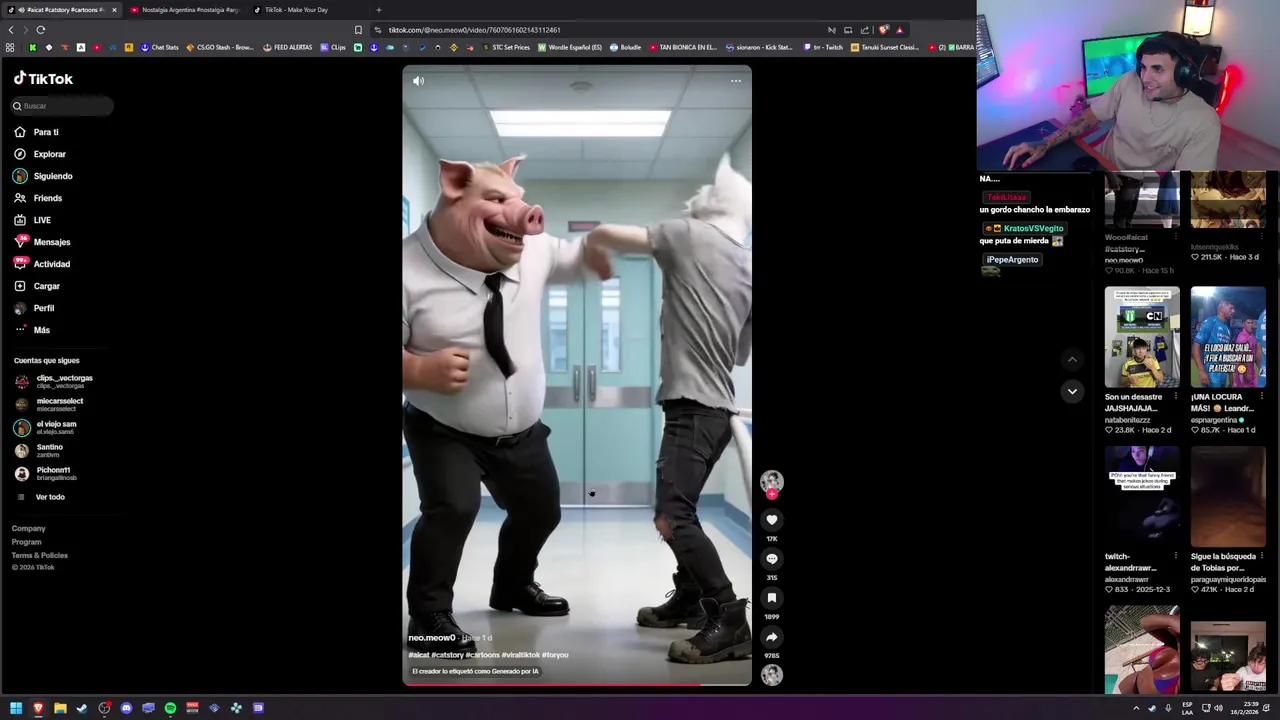Like the video with the heart icon
Viewport: 1280px width, 720px height.
[x=771, y=520]
